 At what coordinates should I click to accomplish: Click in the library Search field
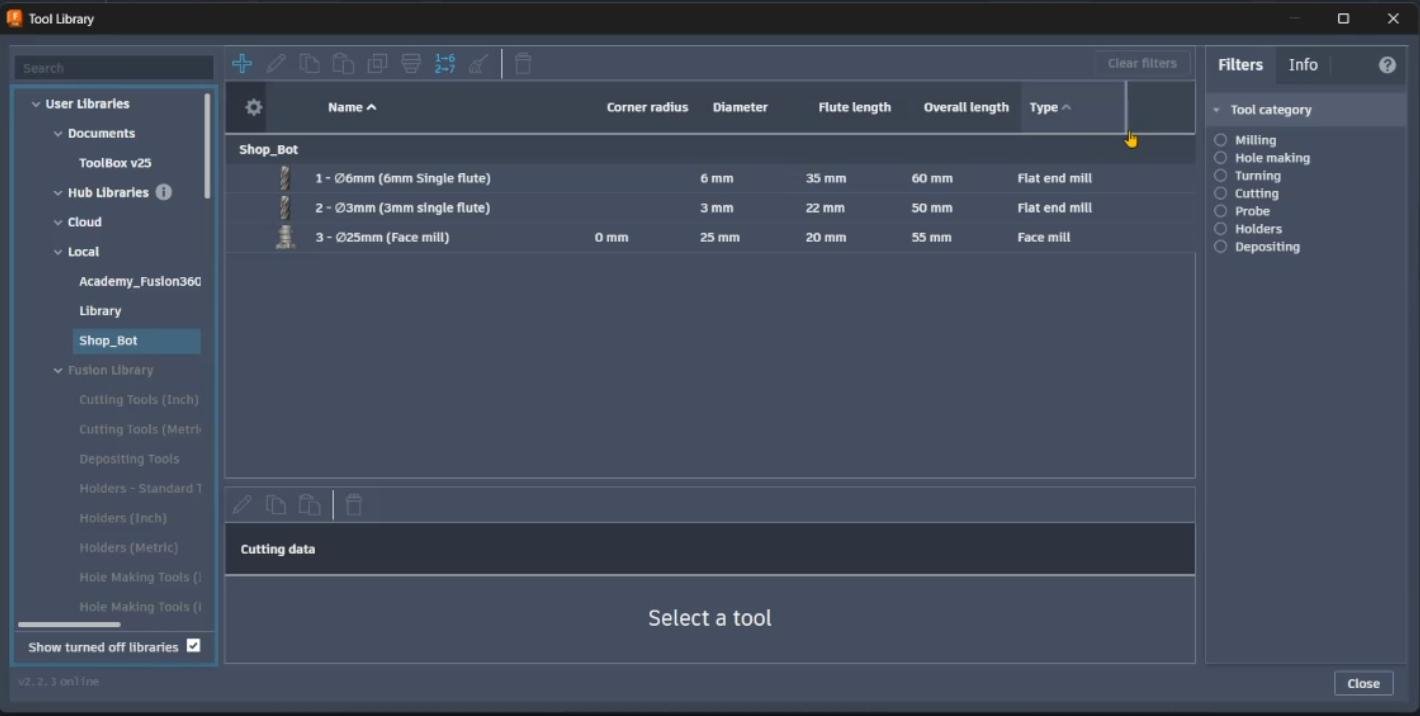pos(114,68)
